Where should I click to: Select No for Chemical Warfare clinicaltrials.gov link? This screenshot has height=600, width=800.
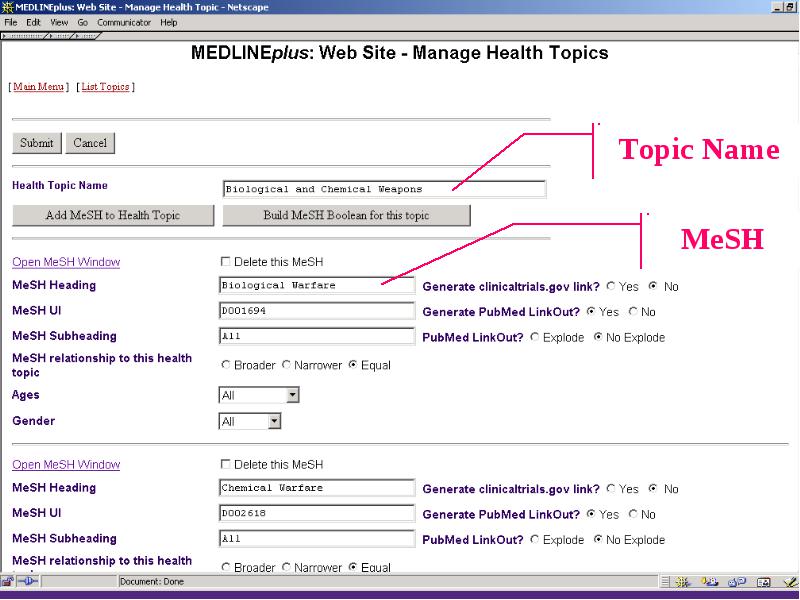click(x=653, y=488)
